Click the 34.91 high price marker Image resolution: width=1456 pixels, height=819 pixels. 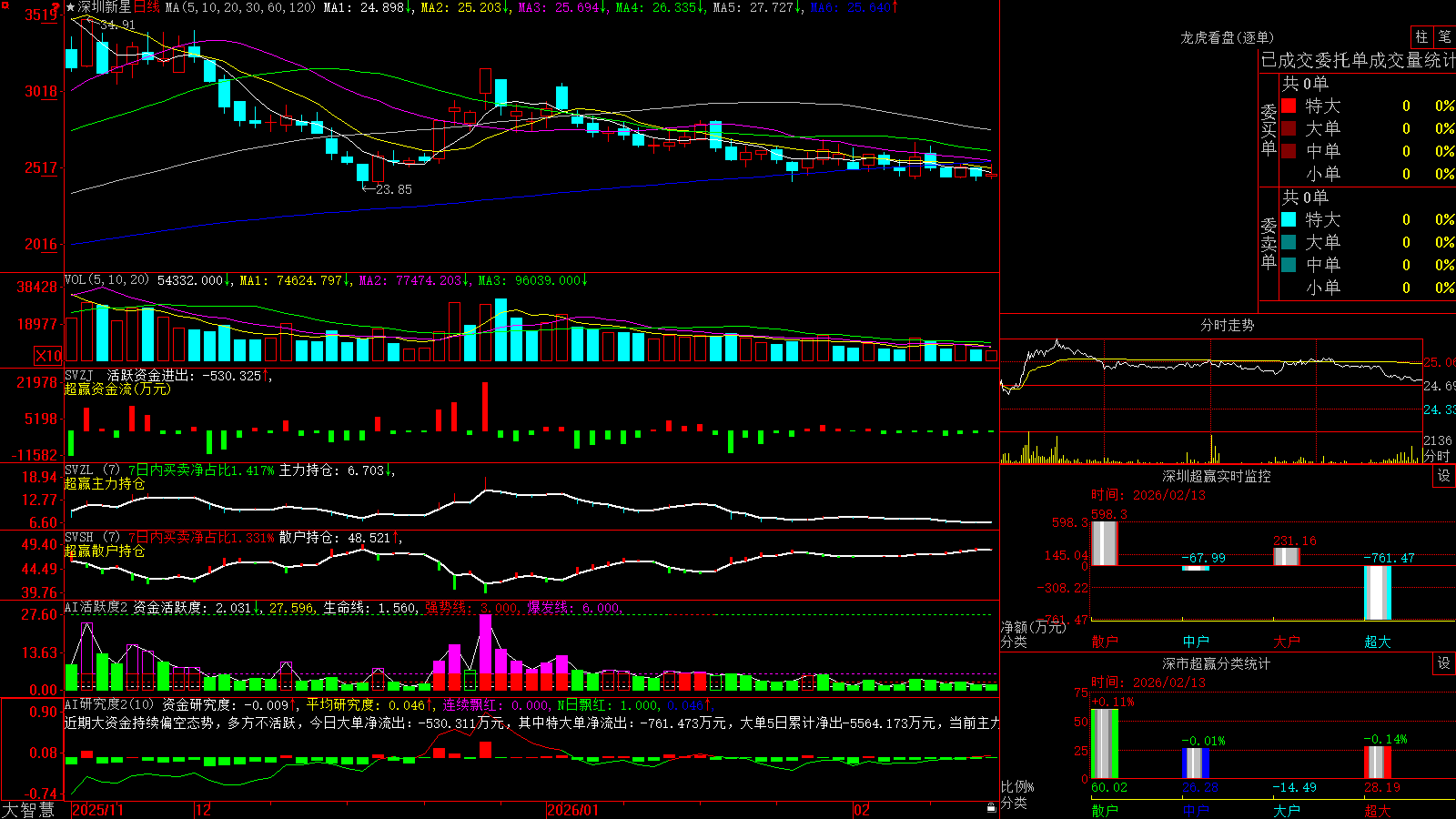117,25
